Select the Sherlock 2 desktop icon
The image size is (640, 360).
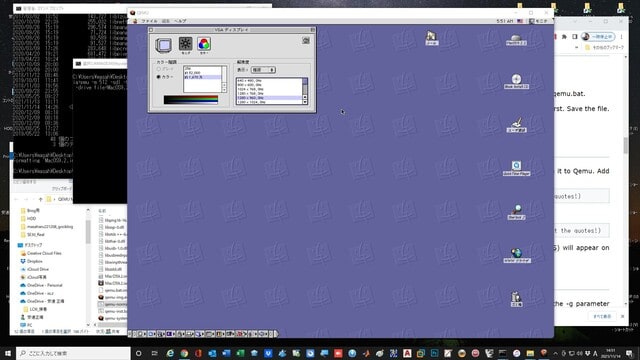(516, 212)
